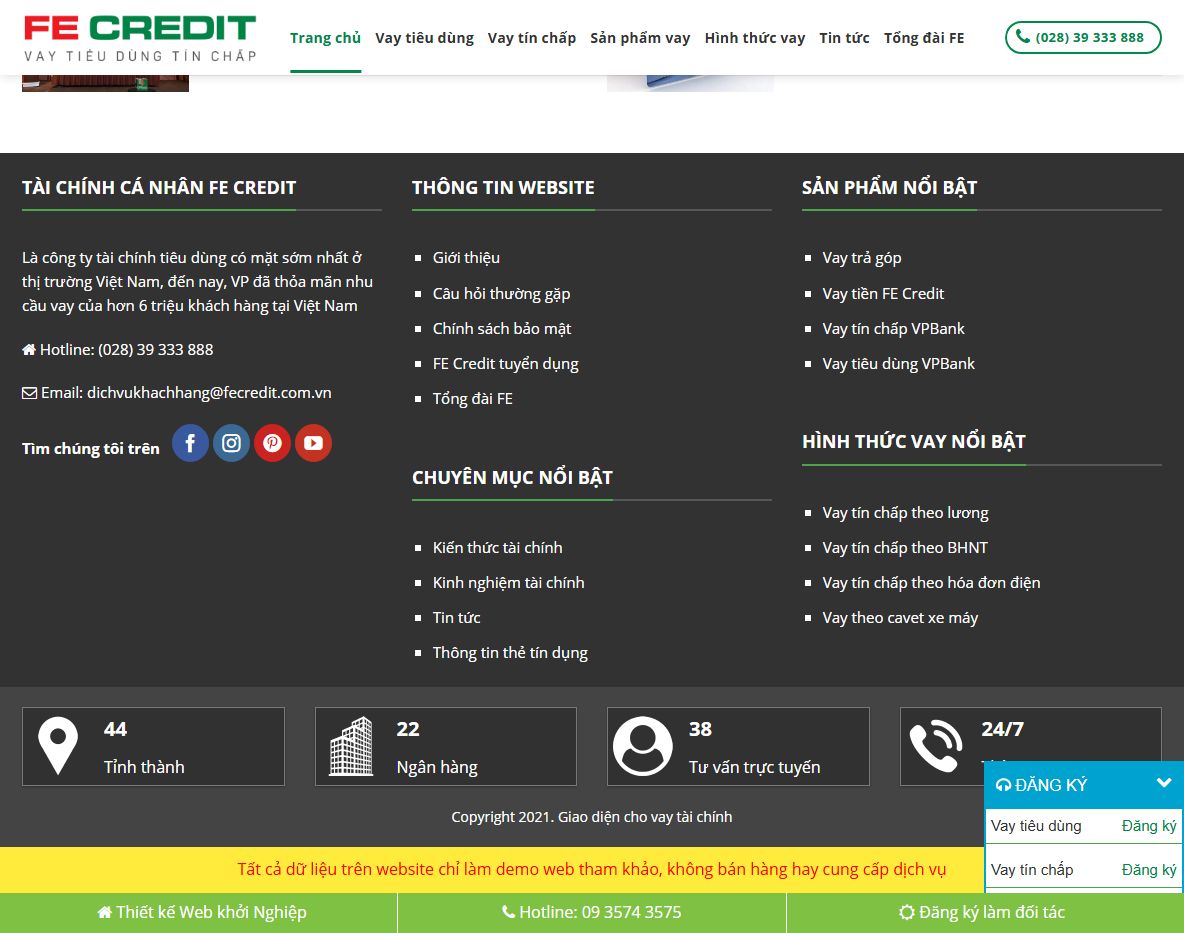Open the Pinterest social icon
This screenshot has height=933, width=1184.
tap(273, 443)
